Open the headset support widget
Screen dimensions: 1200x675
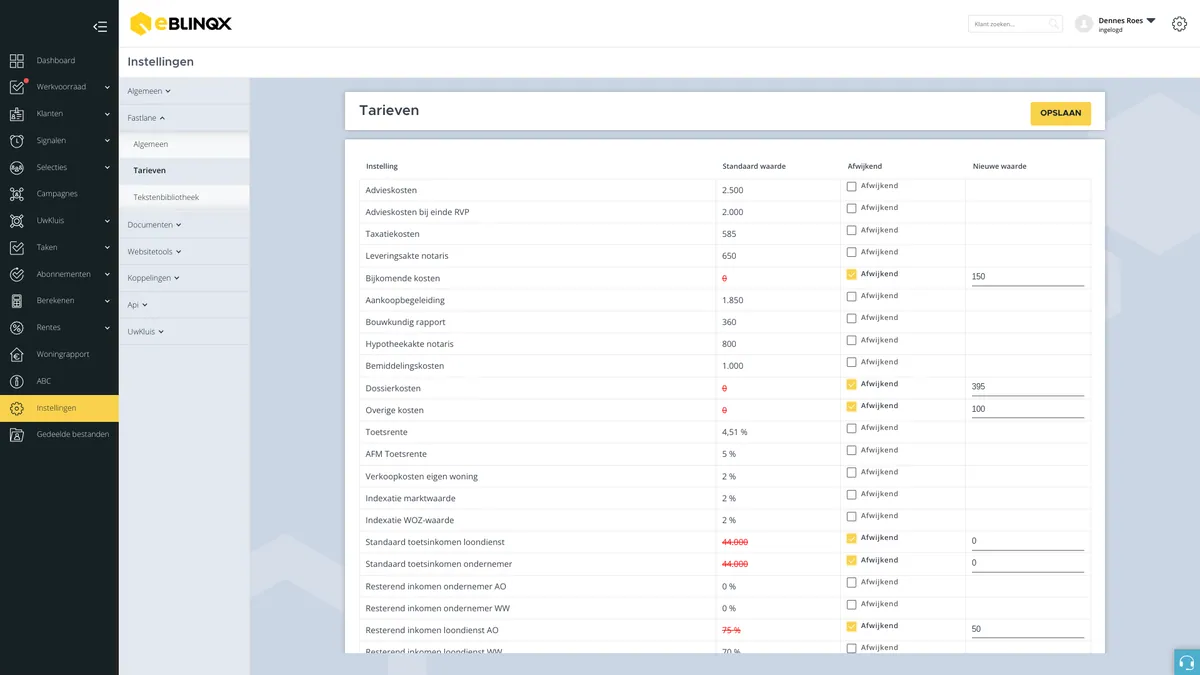coord(1187,662)
